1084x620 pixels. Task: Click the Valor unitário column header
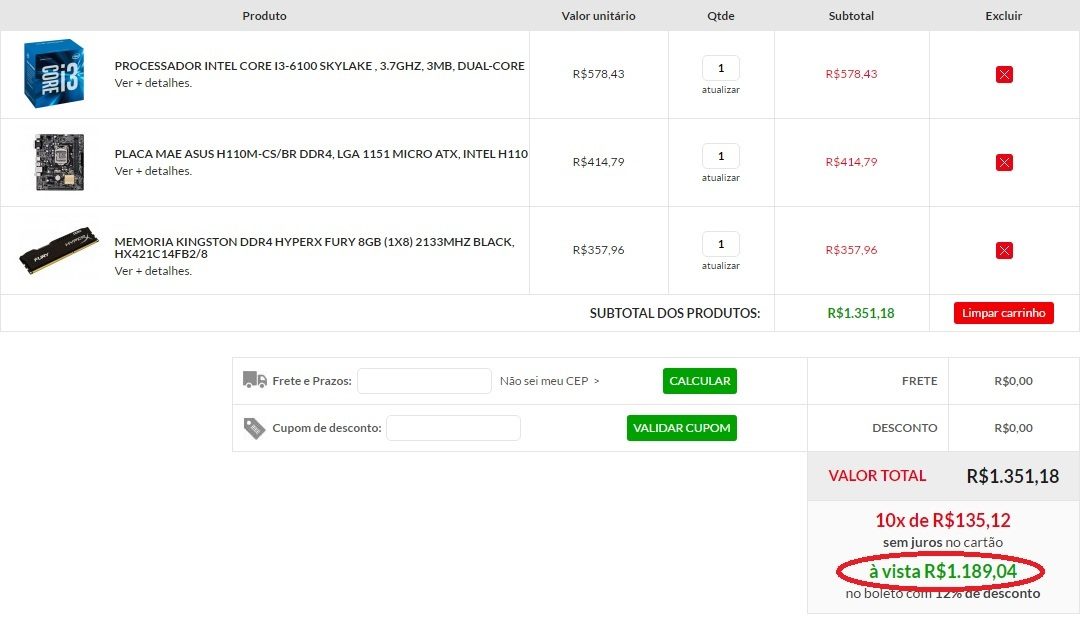point(598,15)
